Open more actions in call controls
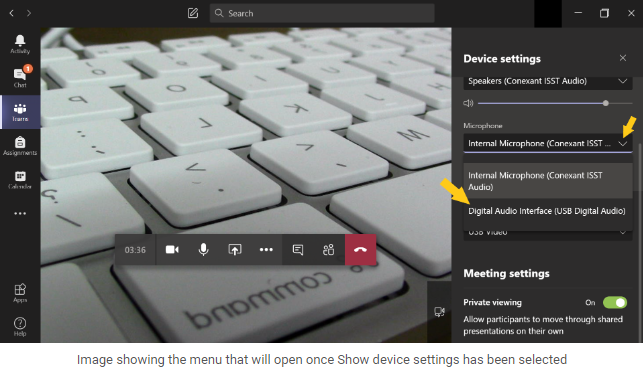Image resolution: width=643 pixels, height=379 pixels. click(266, 250)
